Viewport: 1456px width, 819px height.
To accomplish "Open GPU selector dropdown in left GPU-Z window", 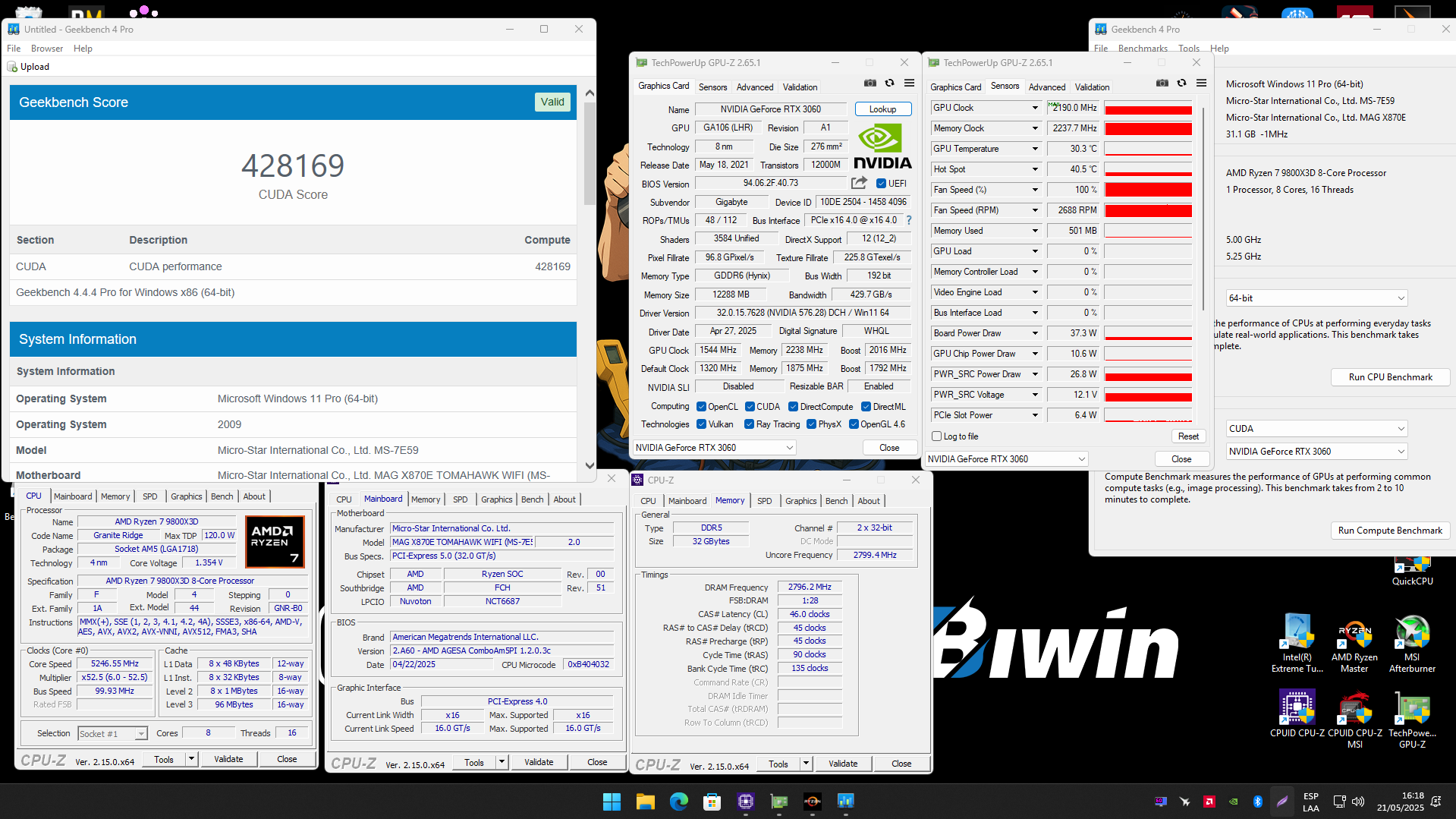I will coord(714,448).
